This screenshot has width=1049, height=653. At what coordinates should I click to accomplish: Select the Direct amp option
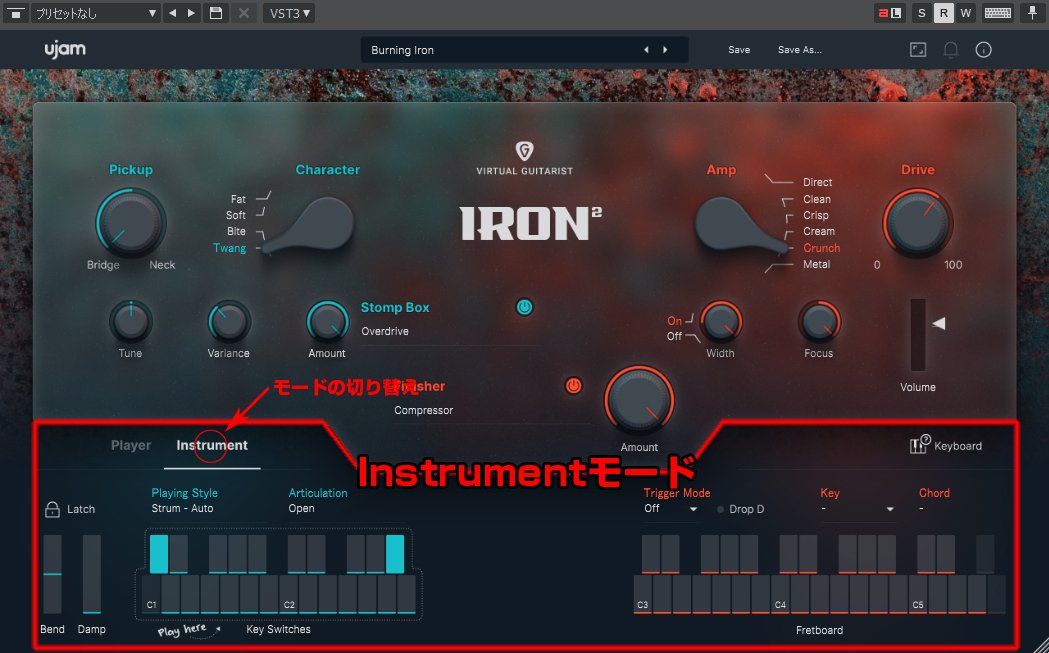point(818,183)
